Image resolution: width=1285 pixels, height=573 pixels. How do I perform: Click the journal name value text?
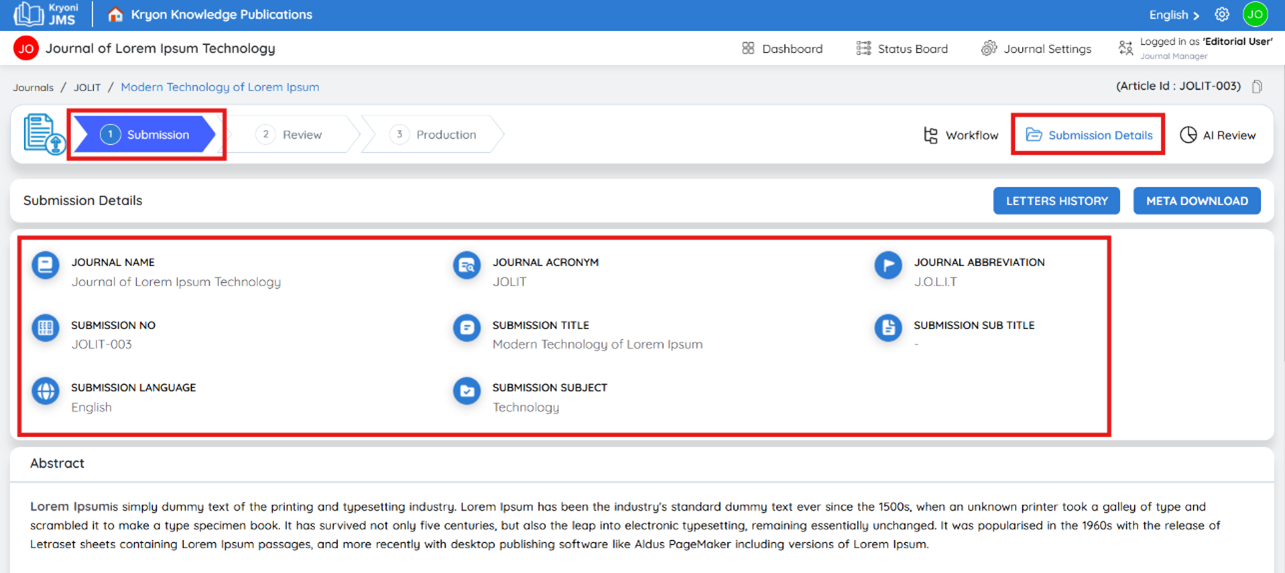pos(176,282)
